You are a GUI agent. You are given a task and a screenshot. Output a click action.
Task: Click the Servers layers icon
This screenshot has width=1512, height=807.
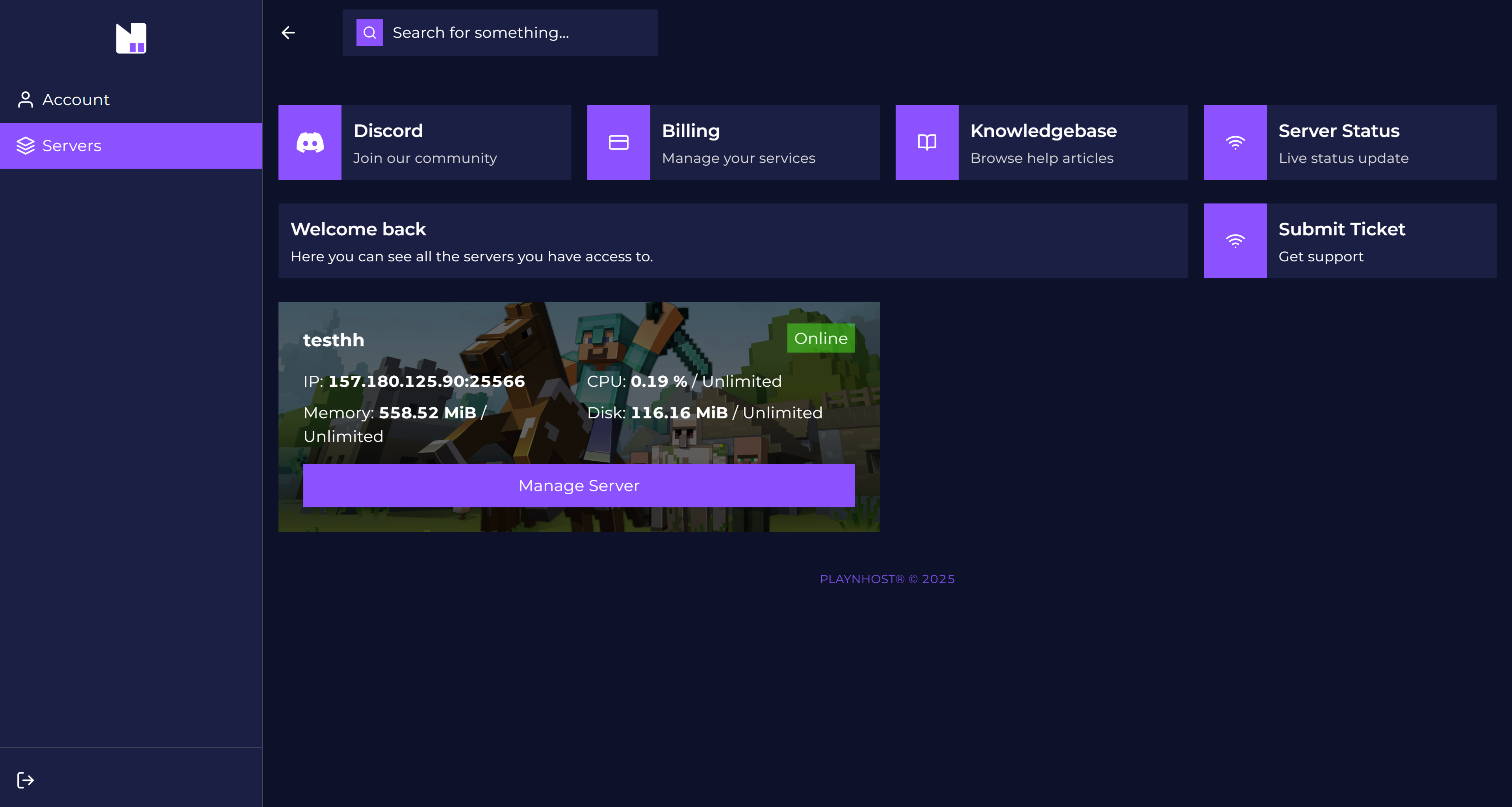pyautogui.click(x=25, y=146)
